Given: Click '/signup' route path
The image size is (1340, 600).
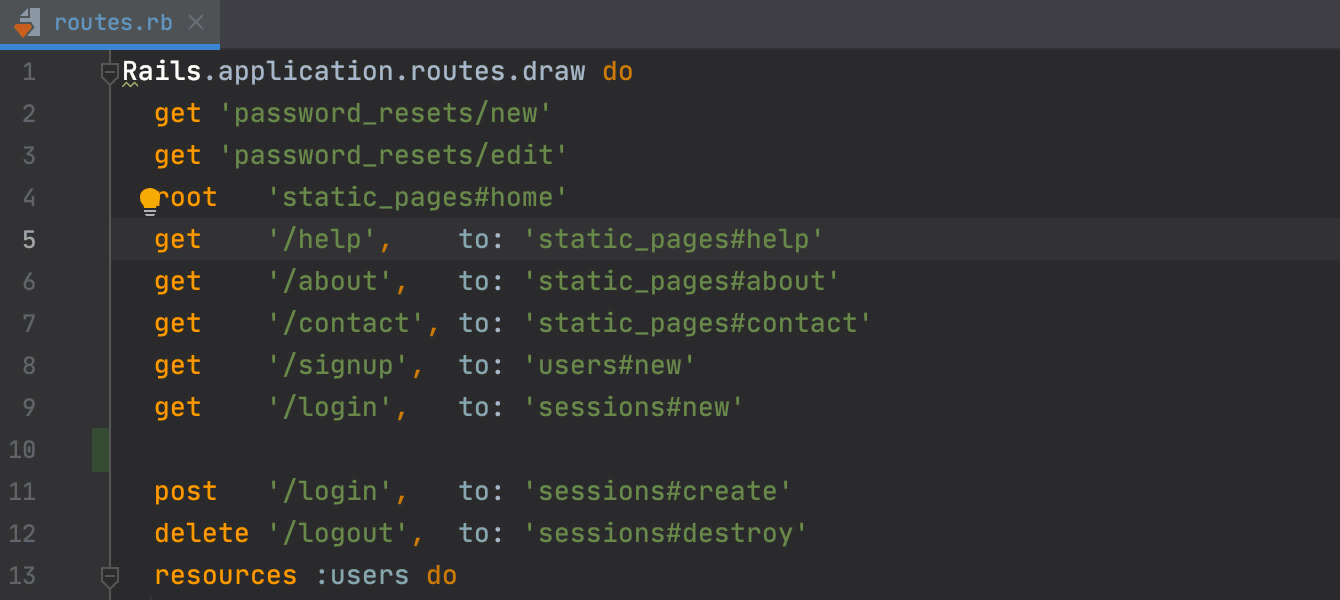Looking at the screenshot, I should [x=338, y=366].
